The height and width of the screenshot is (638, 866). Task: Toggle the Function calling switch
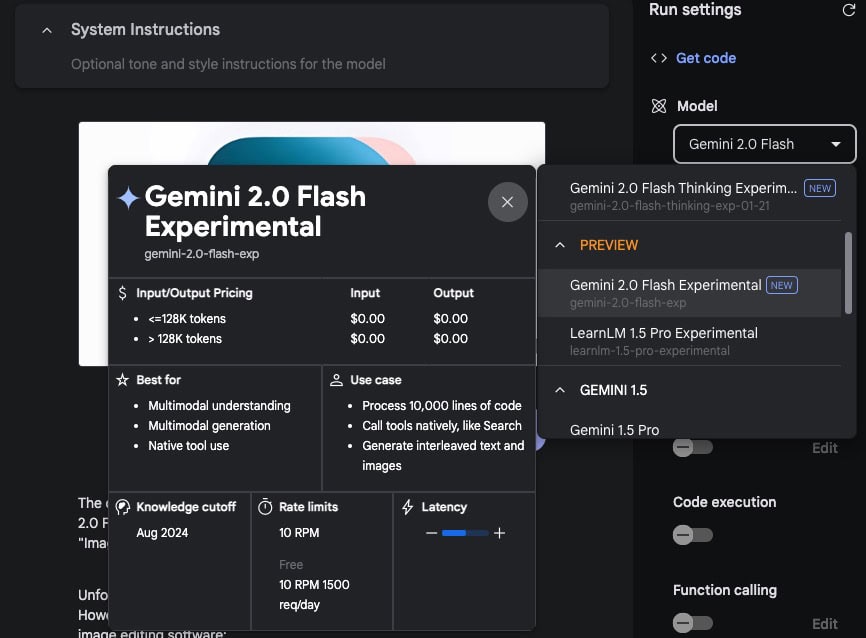pos(693,623)
